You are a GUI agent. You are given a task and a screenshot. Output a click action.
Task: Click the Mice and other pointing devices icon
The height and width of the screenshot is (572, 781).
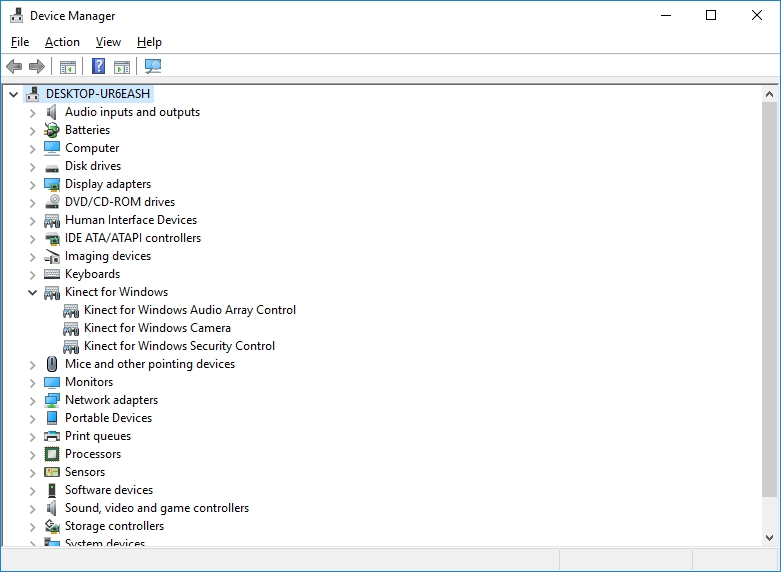(x=52, y=364)
